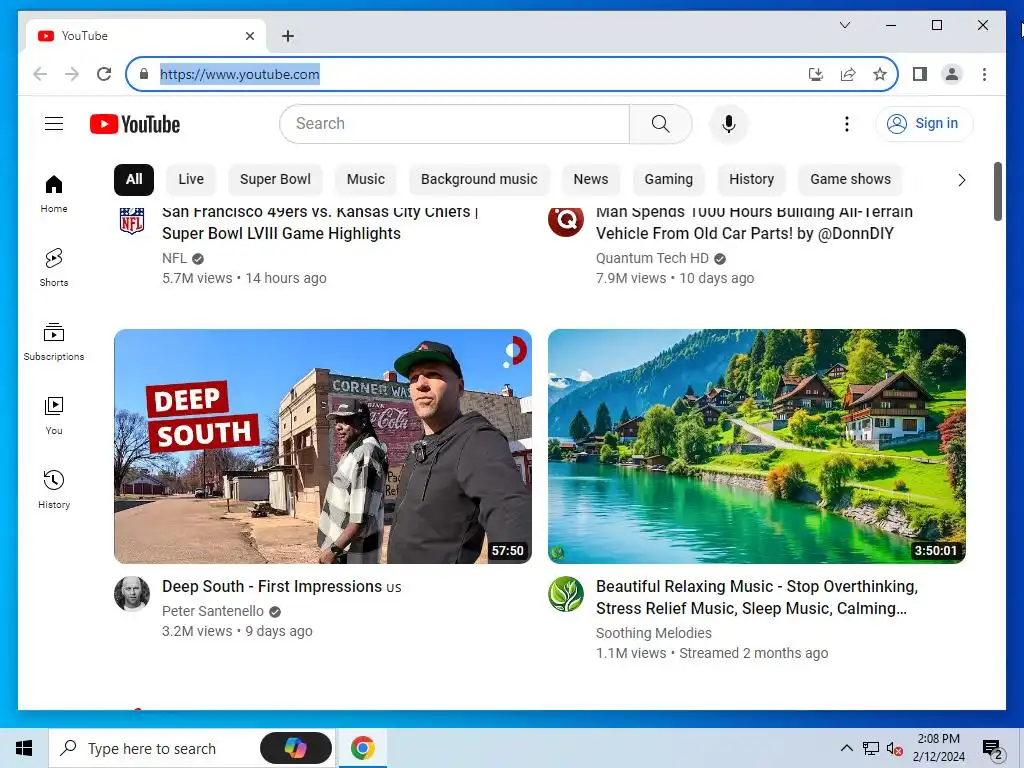Viewport: 1024px width, 768px height.
Task: Open Subscriptions from sidebar
Action: [x=54, y=342]
